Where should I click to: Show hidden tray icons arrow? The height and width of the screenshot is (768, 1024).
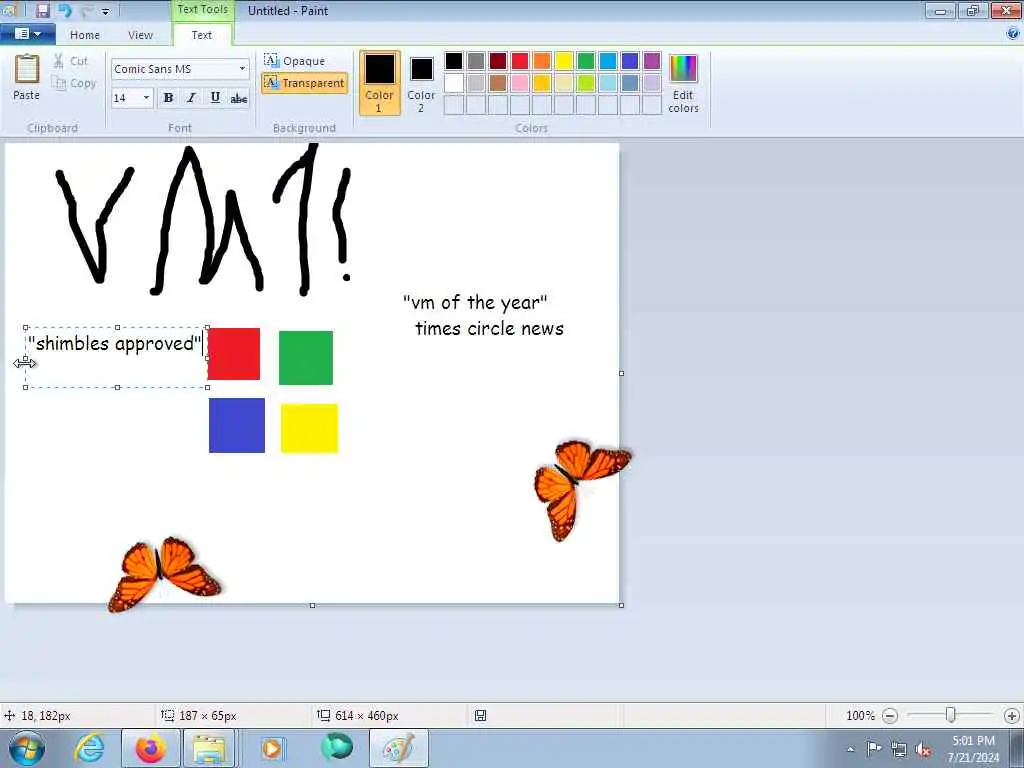[x=850, y=750]
